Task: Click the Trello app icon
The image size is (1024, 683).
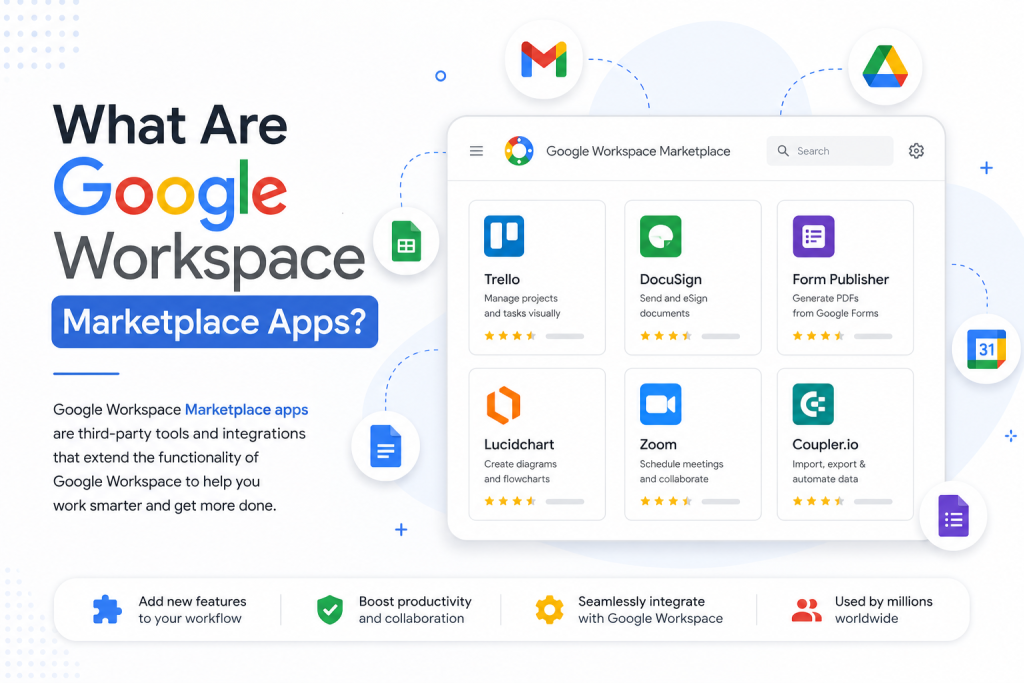Action: point(504,236)
